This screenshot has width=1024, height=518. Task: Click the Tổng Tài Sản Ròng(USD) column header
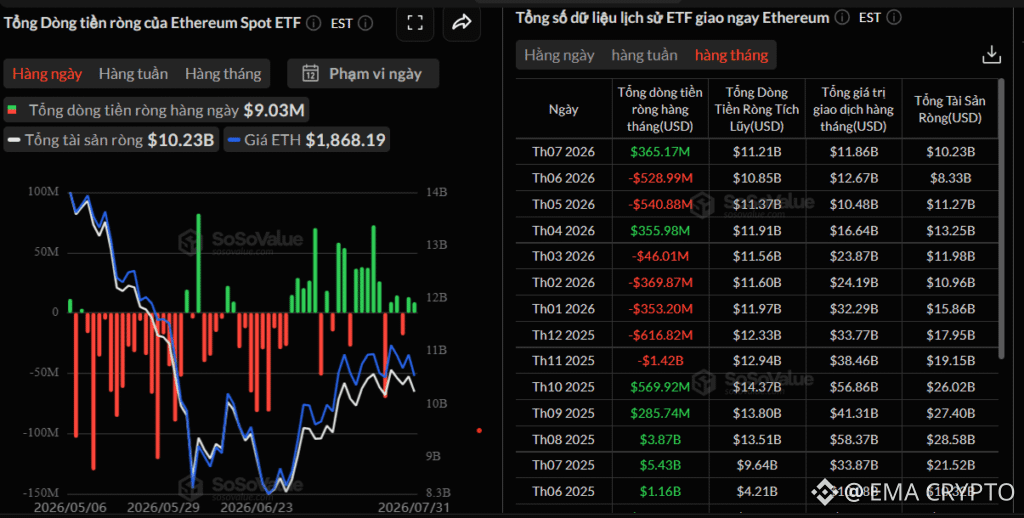[950, 109]
